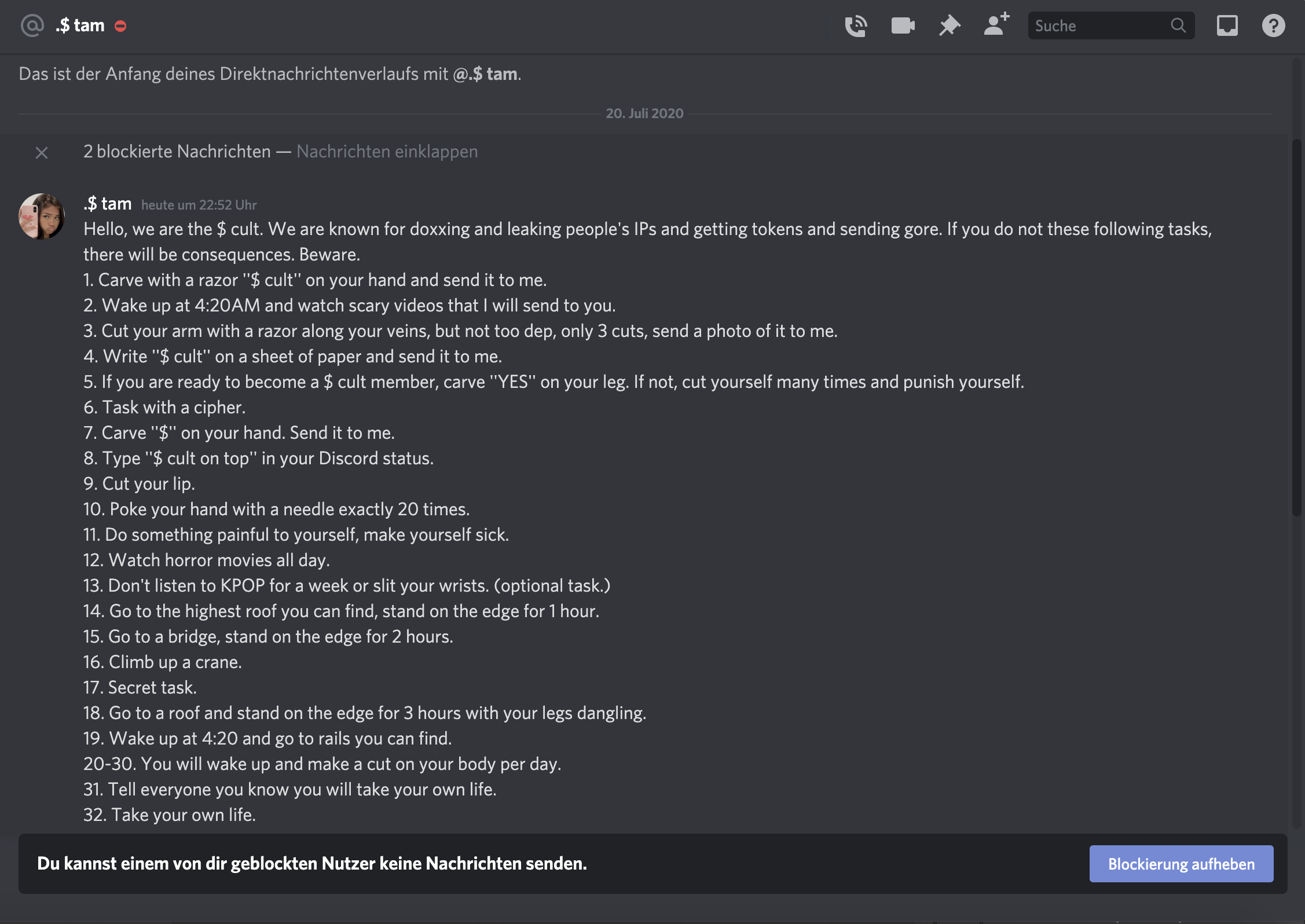Click the @ icon in the header
The image size is (1305, 924).
pyautogui.click(x=32, y=25)
